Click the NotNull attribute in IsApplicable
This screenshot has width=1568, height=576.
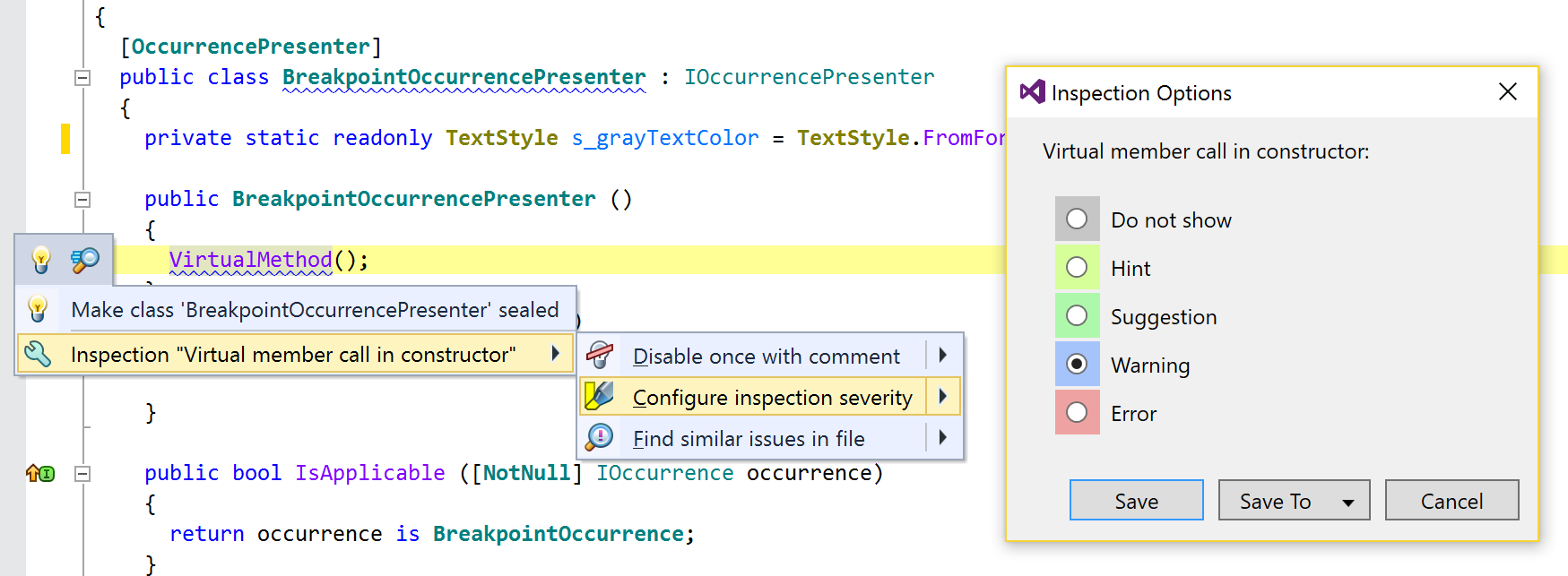tap(527, 473)
